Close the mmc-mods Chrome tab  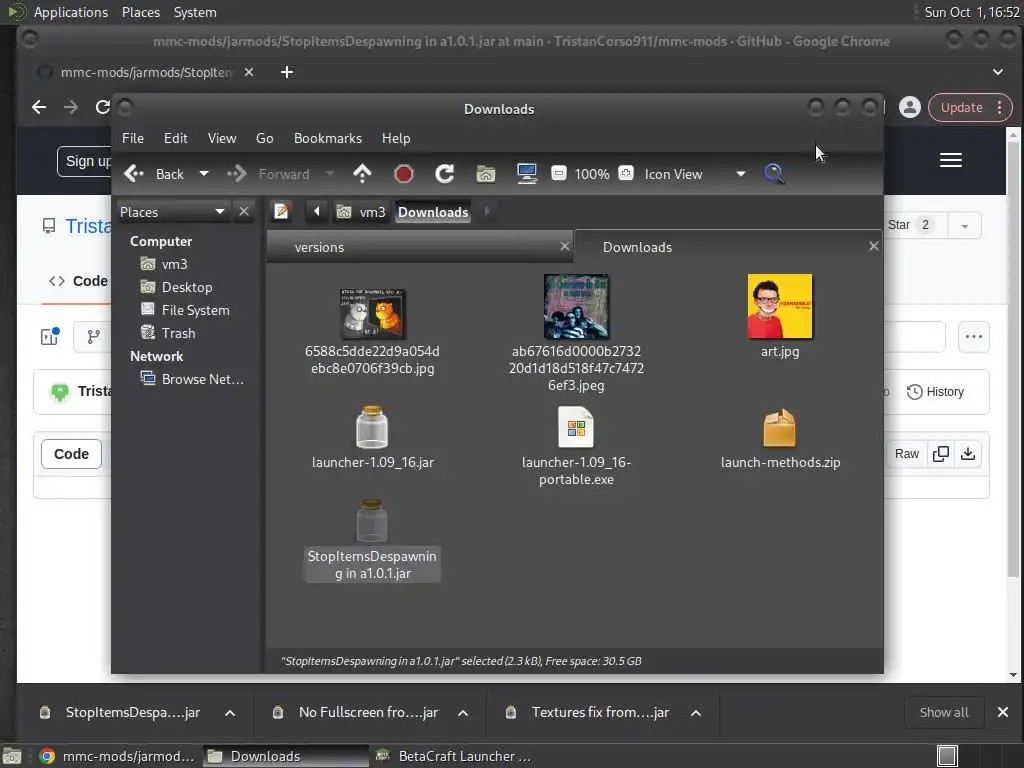[x=249, y=72]
